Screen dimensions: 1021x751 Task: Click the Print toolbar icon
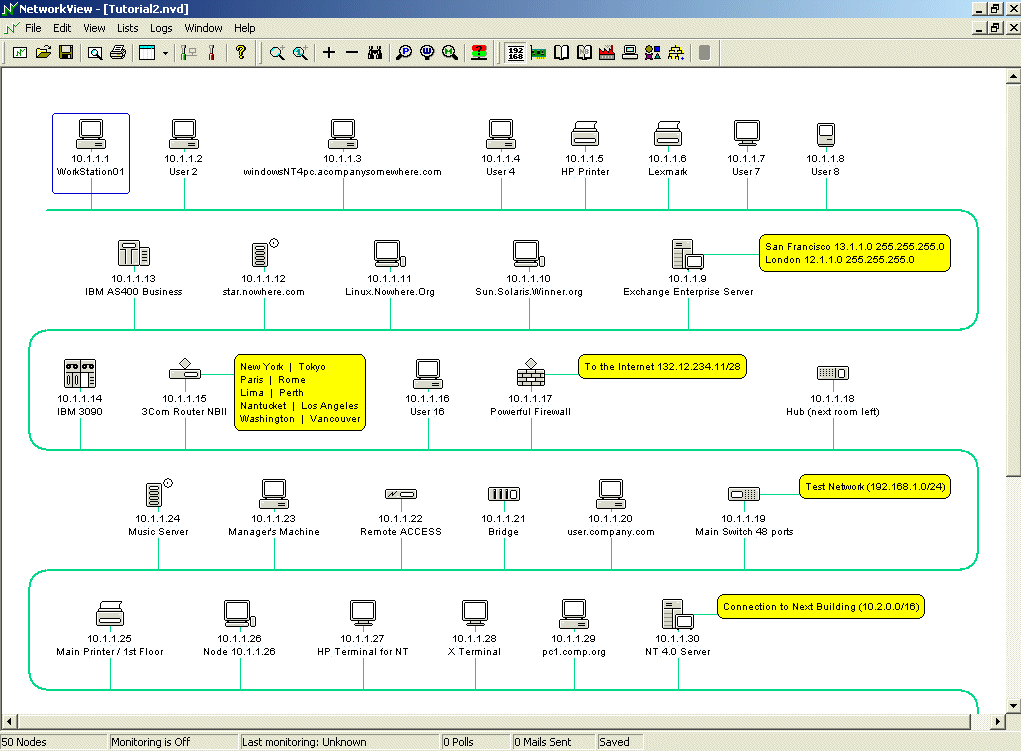click(x=117, y=53)
